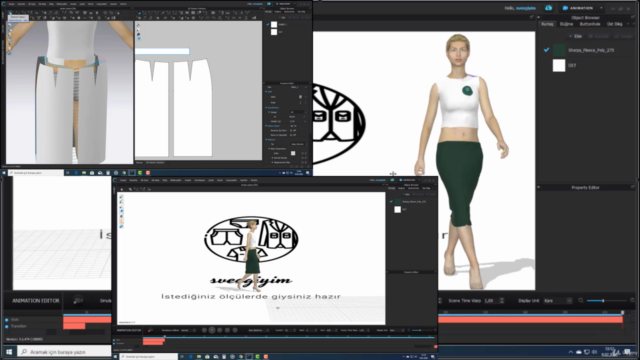This screenshot has width=640, height=360.
Task: Click the username link after Hello, right window
Action: click(x=526, y=8)
